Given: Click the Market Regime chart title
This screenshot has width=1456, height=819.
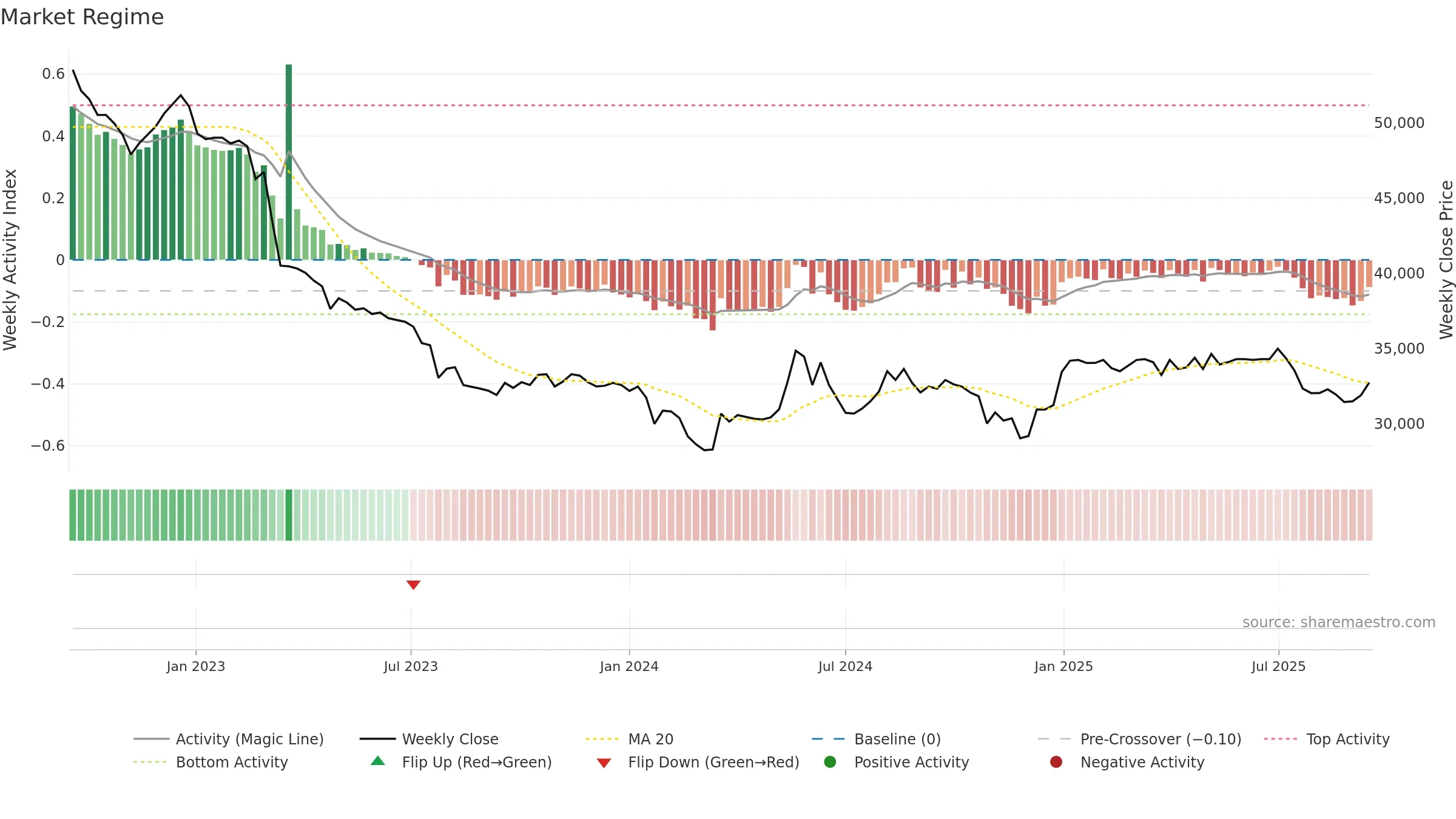Looking at the screenshot, I should 82,17.
